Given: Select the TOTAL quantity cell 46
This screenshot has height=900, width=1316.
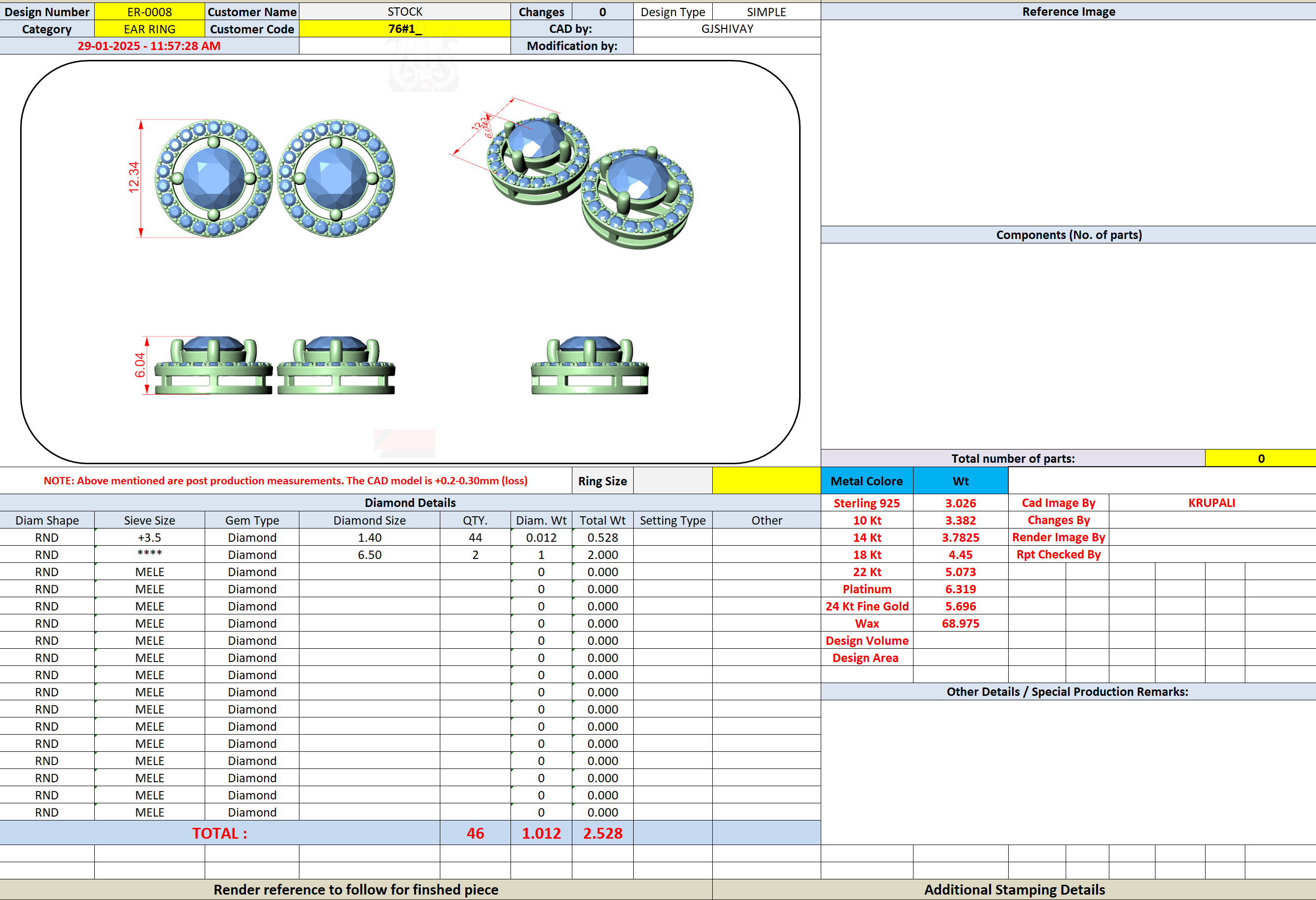Looking at the screenshot, I should click(x=475, y=833).
